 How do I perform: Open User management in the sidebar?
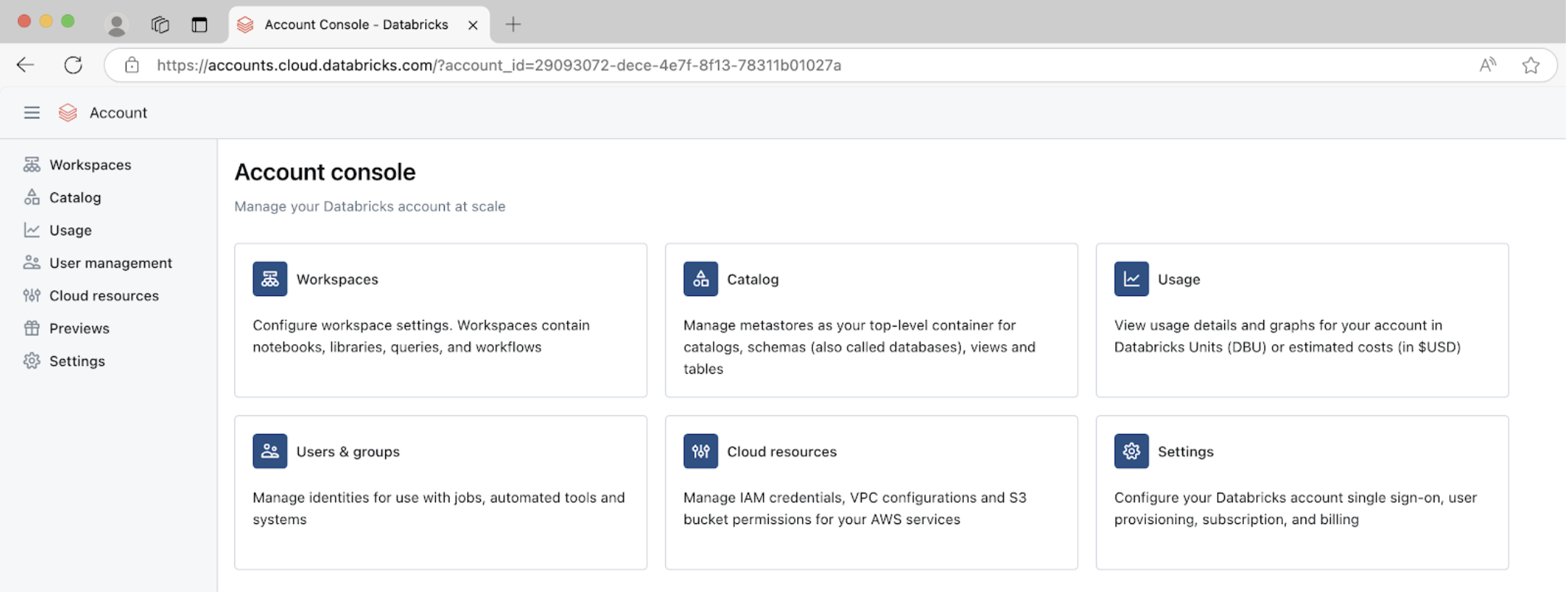(x=110, y=263)
